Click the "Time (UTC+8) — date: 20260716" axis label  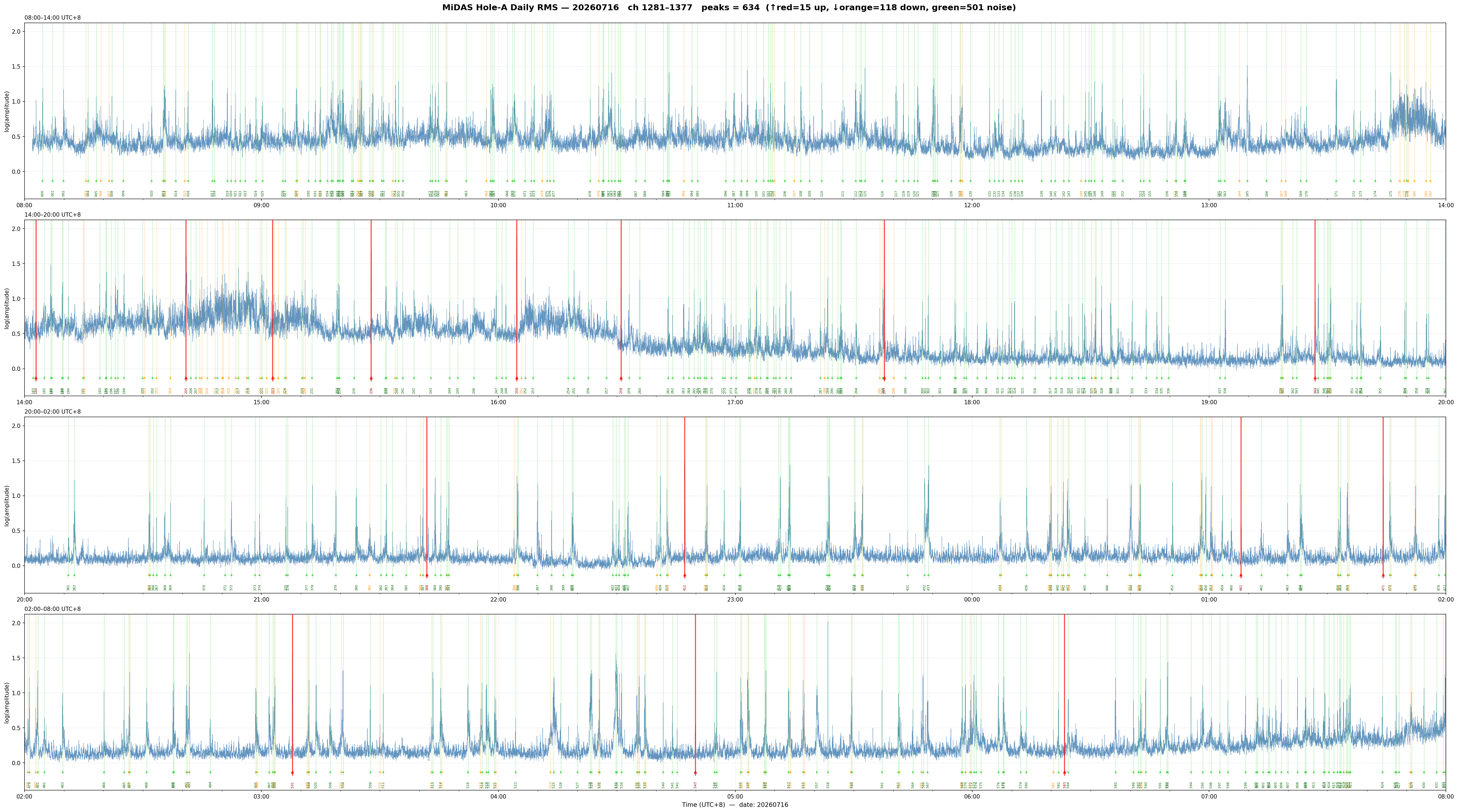pos(735,805)
